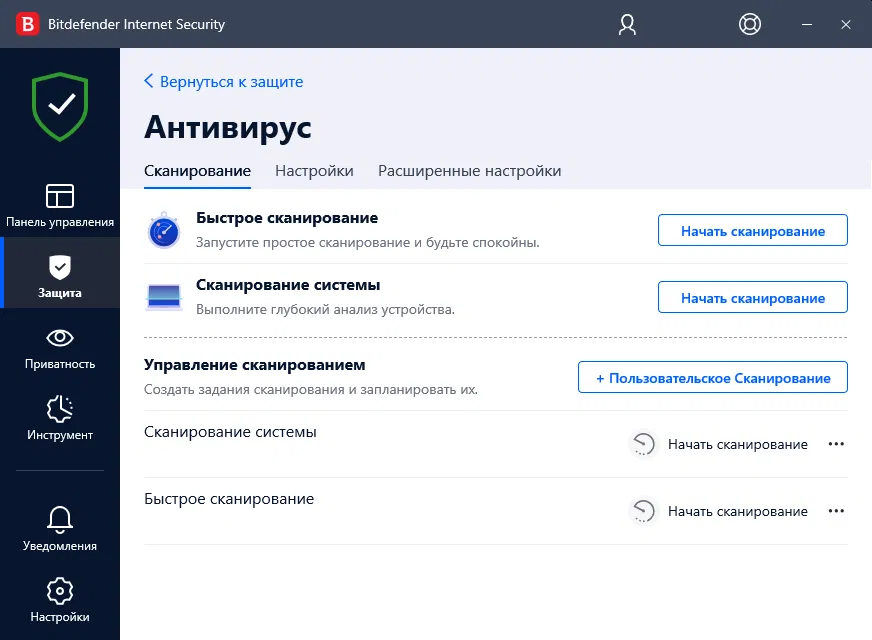Open the Настройки gear in sidebar

pos(60,600)
